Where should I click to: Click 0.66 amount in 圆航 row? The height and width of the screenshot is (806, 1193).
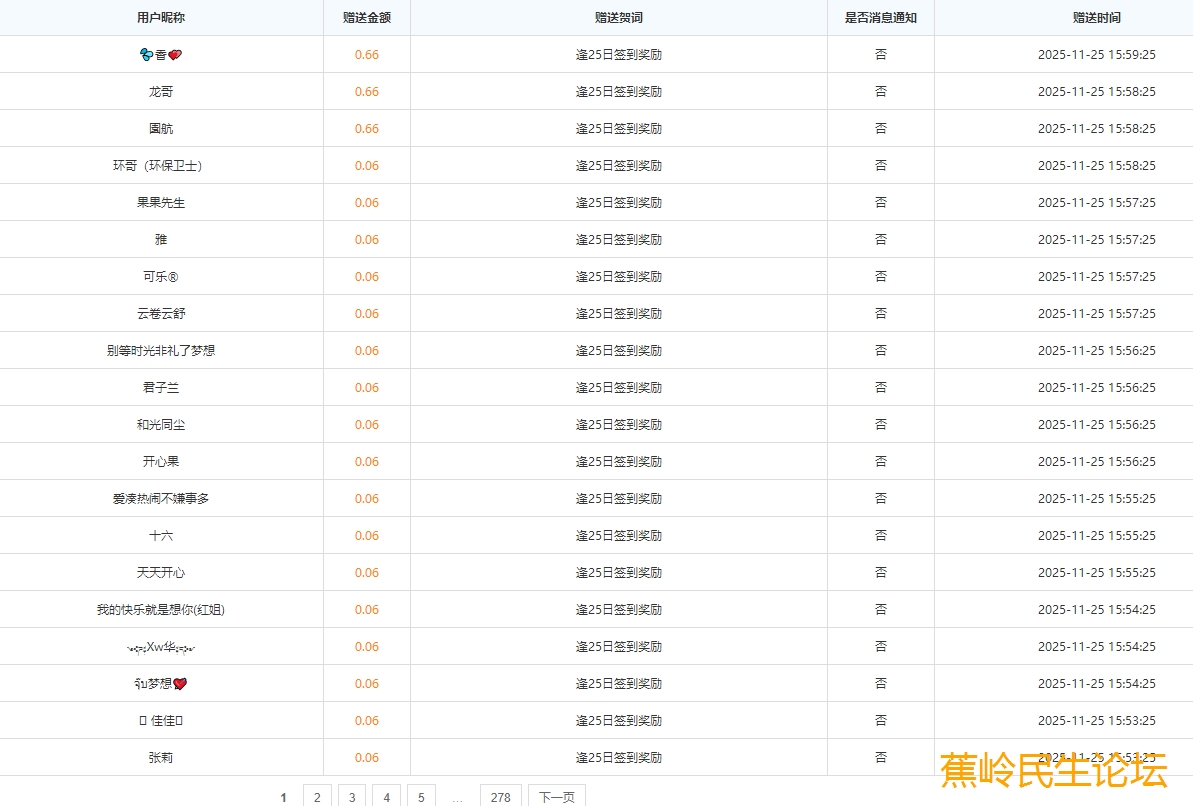tap(366, 129)
